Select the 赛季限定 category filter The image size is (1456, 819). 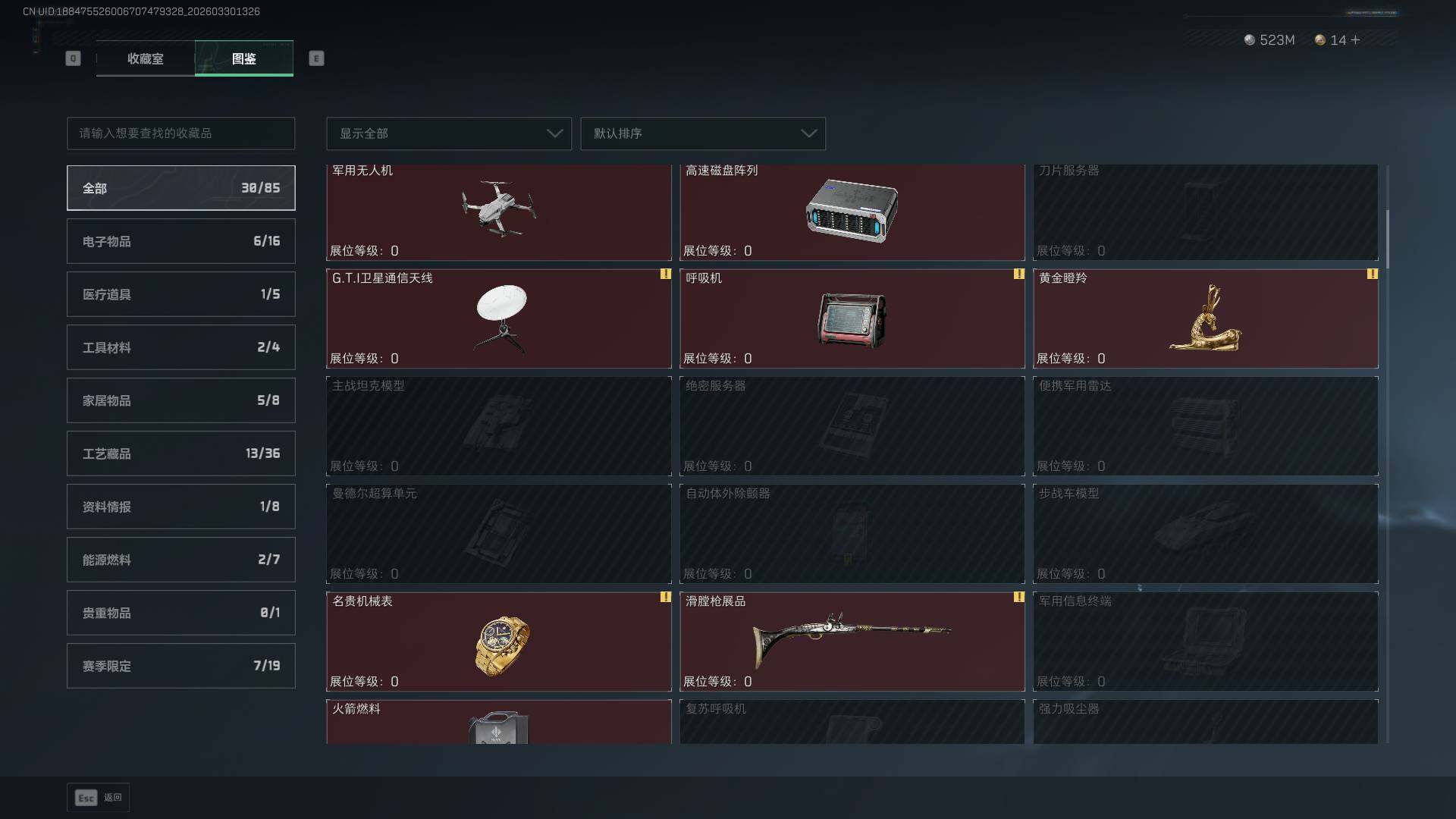(181, 666)
